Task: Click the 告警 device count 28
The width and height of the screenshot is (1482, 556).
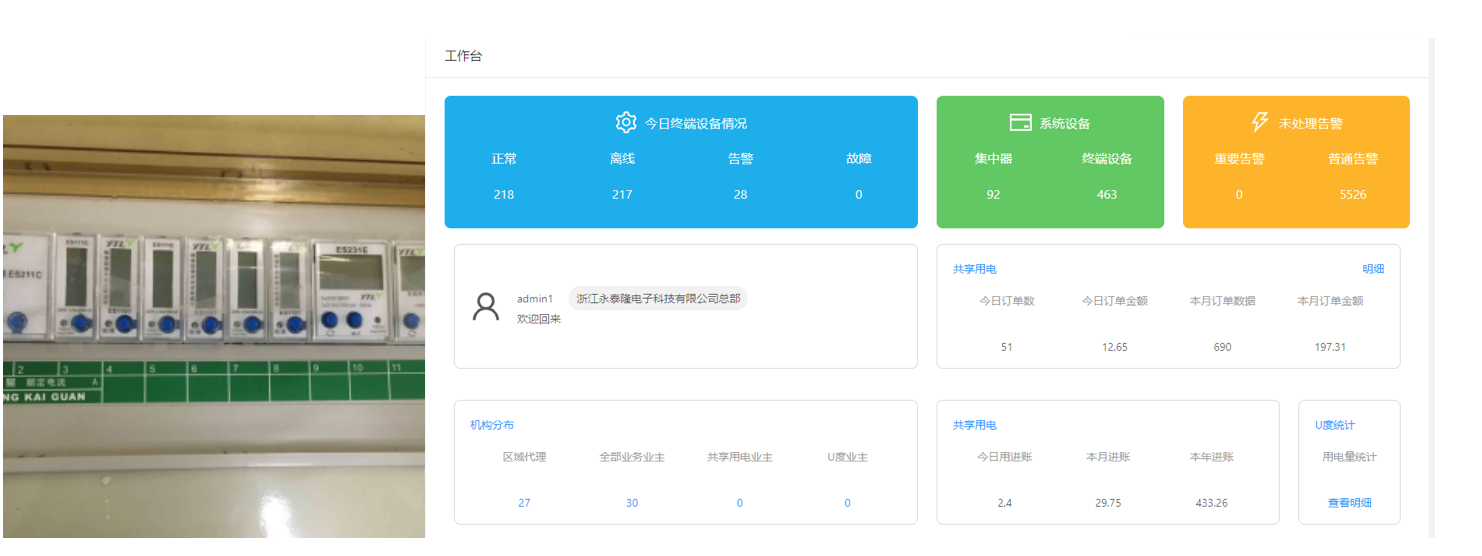Action: pos(740,195)
